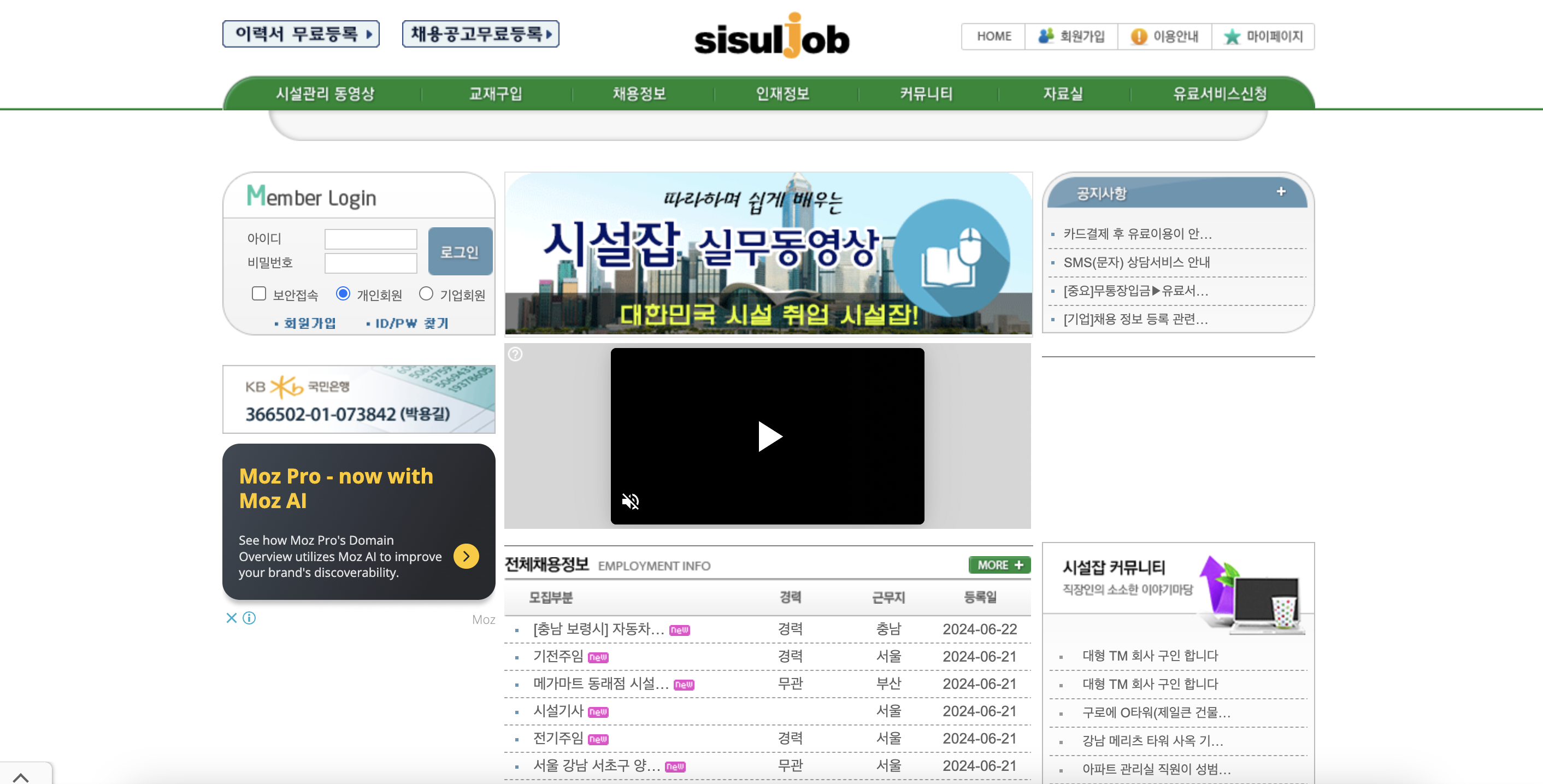Screen dimensions: 1543x784
Task: Open the help question-mark icon above the video
Action: pyautogui.click(x=515, y=354)
